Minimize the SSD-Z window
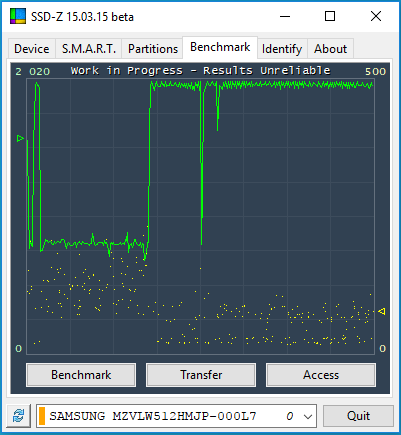 tap(285, 16)
